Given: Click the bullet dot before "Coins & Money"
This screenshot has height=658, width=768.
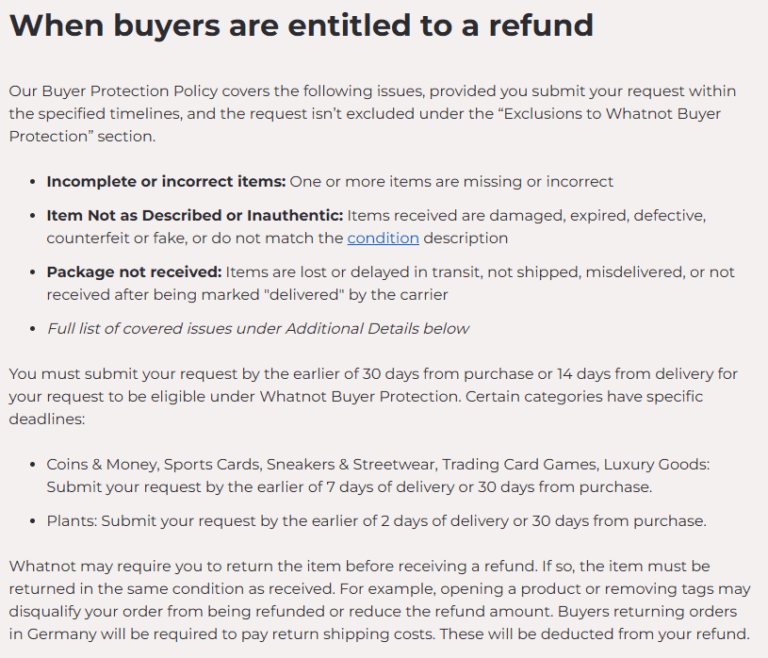Looking at the screenshot, I should 32,465.
